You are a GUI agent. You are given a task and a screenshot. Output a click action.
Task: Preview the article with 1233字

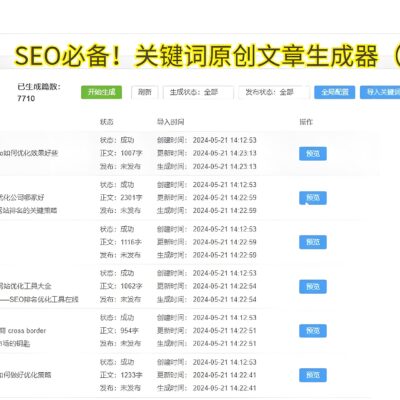point(313,375)
